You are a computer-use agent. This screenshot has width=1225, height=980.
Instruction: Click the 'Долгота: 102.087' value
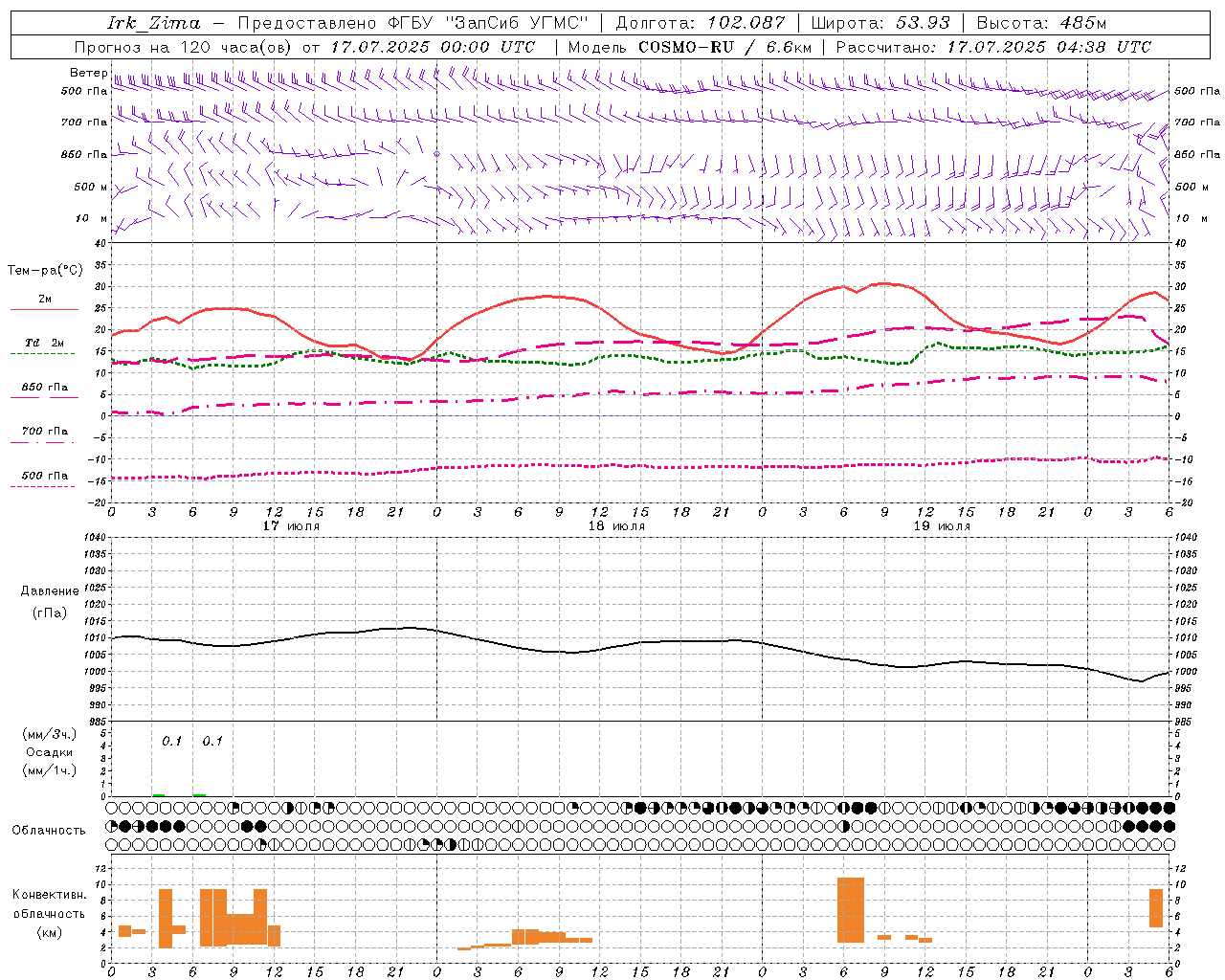pos(700,23)
